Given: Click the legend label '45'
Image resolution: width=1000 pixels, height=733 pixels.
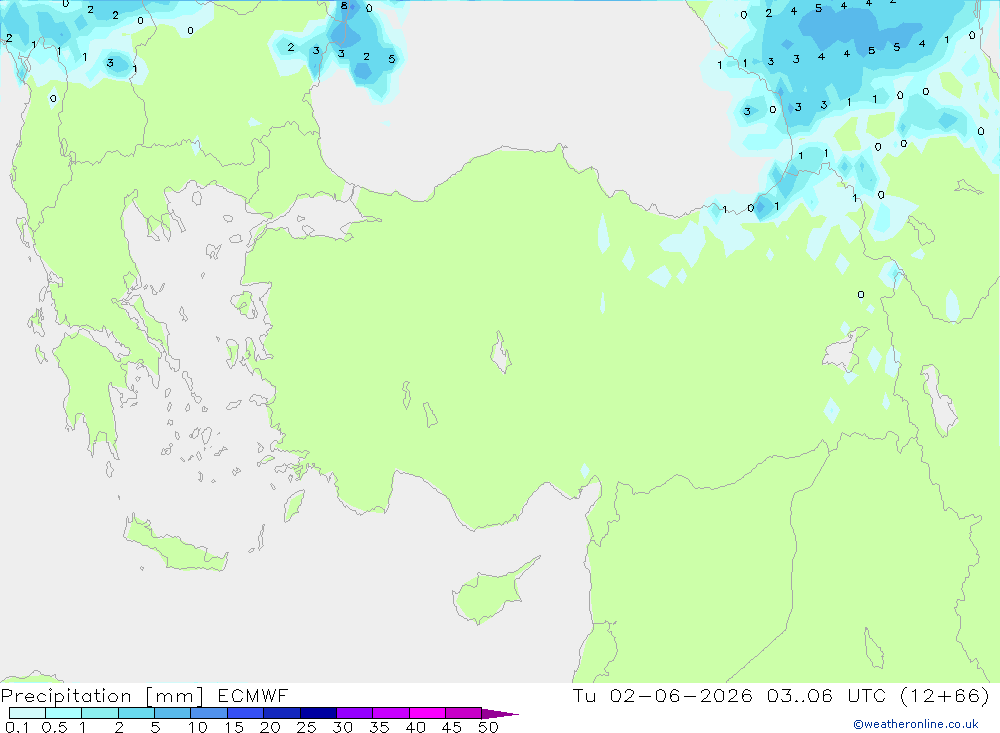Looking at the screenshot, I should tap(452, 727).
